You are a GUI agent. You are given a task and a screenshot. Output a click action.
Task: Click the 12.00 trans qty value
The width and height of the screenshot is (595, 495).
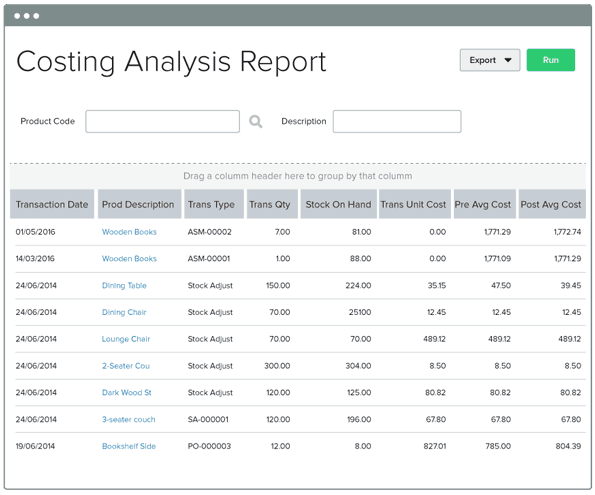(x=280, y=446)
